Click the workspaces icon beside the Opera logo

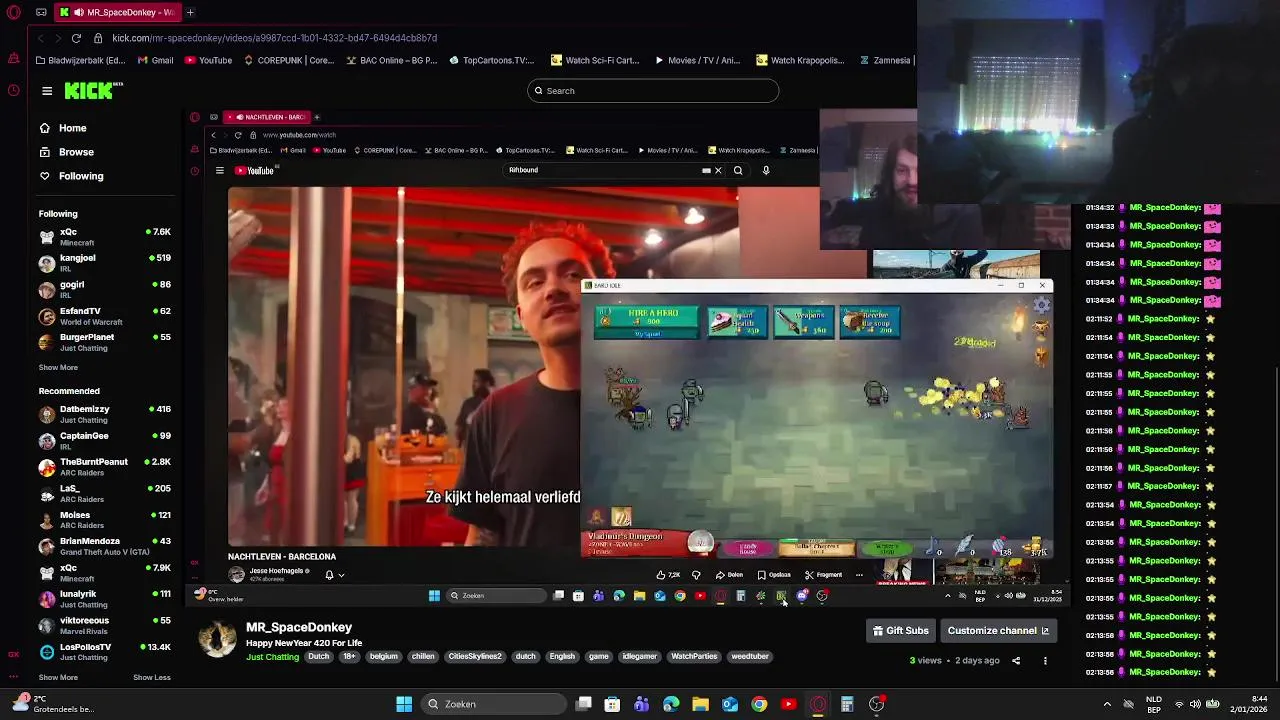point(41,12)
